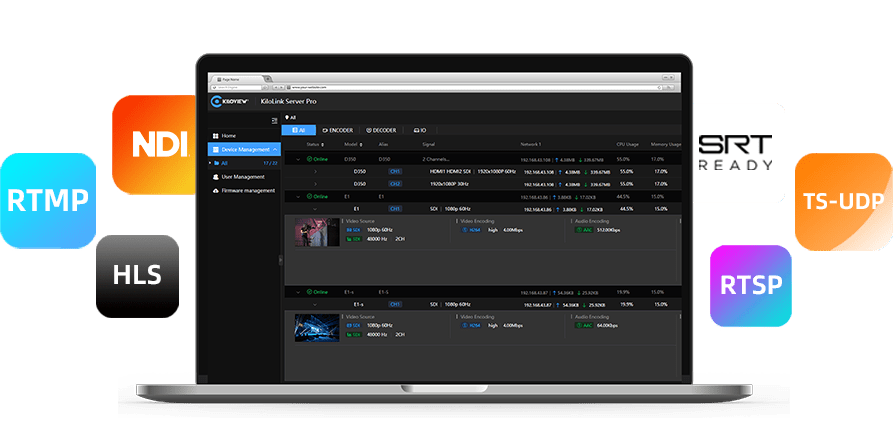
Task: Click the TS-UDP protocol icon
Action: coord(843,201)
